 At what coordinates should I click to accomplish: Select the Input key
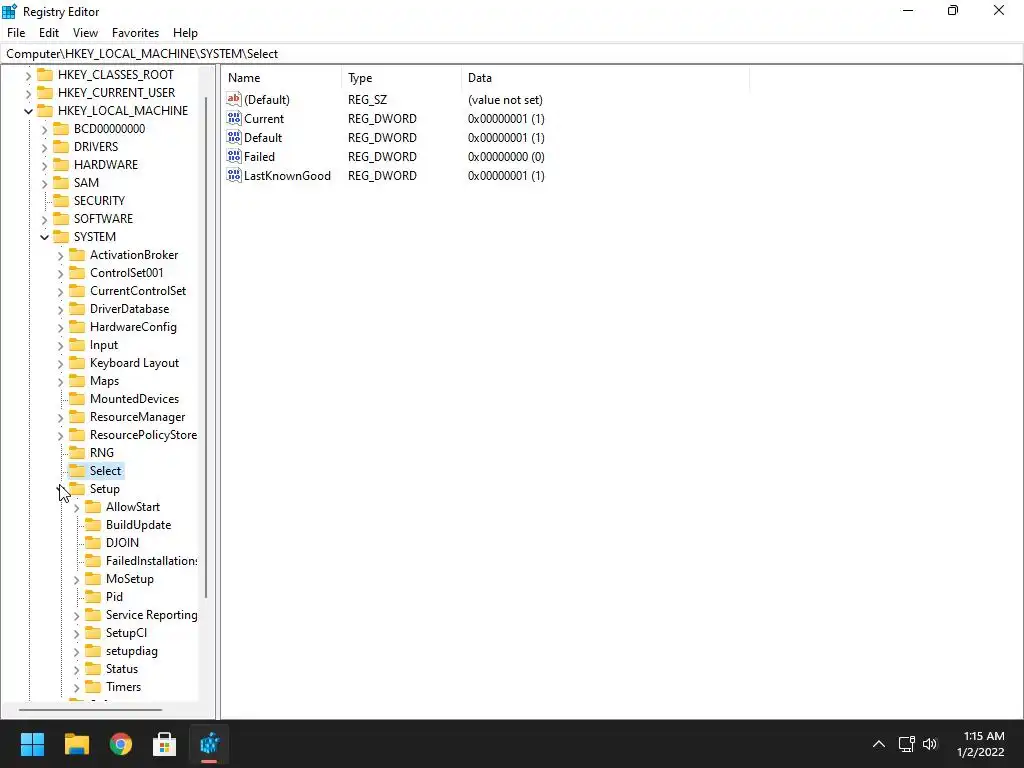point(104,345)
